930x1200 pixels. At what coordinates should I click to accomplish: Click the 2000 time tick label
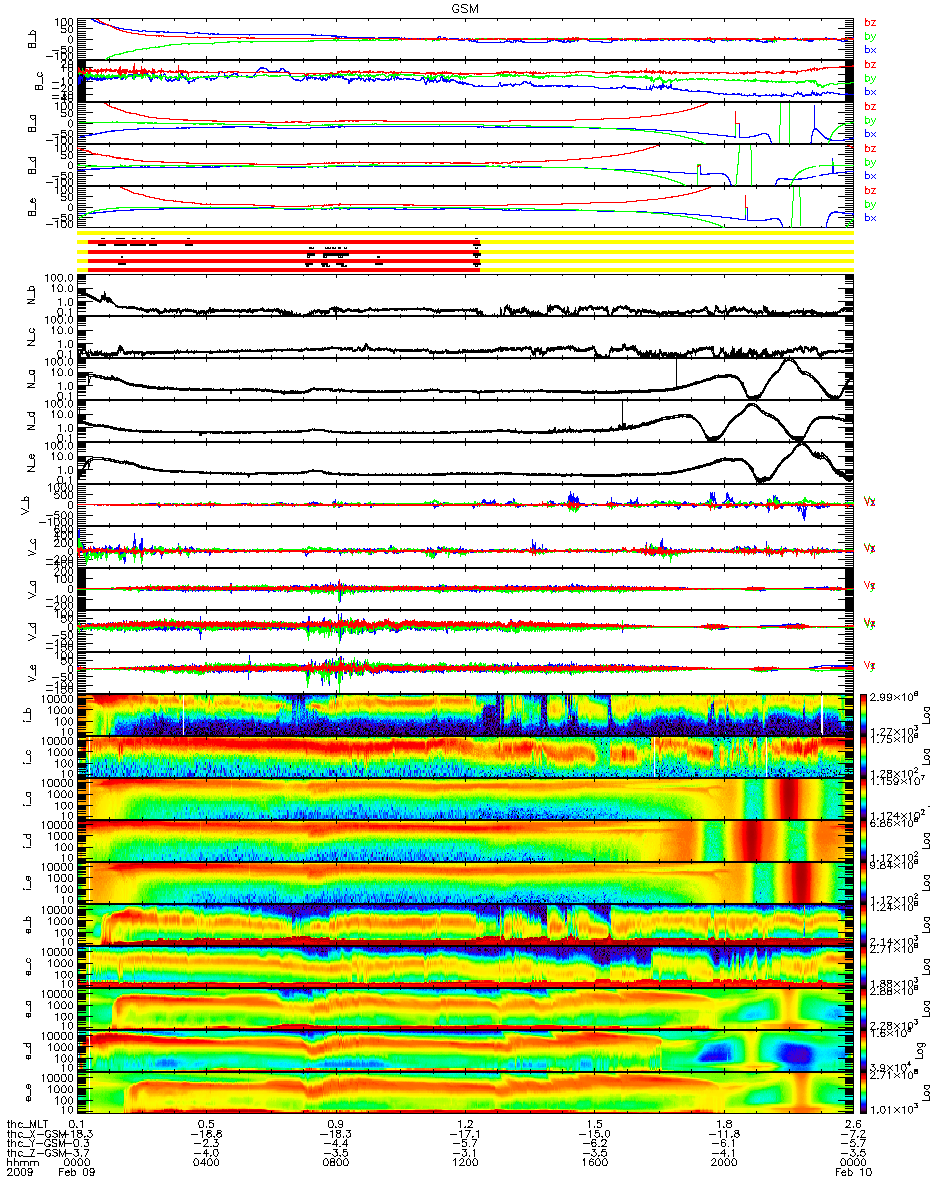click(723, 1164)
